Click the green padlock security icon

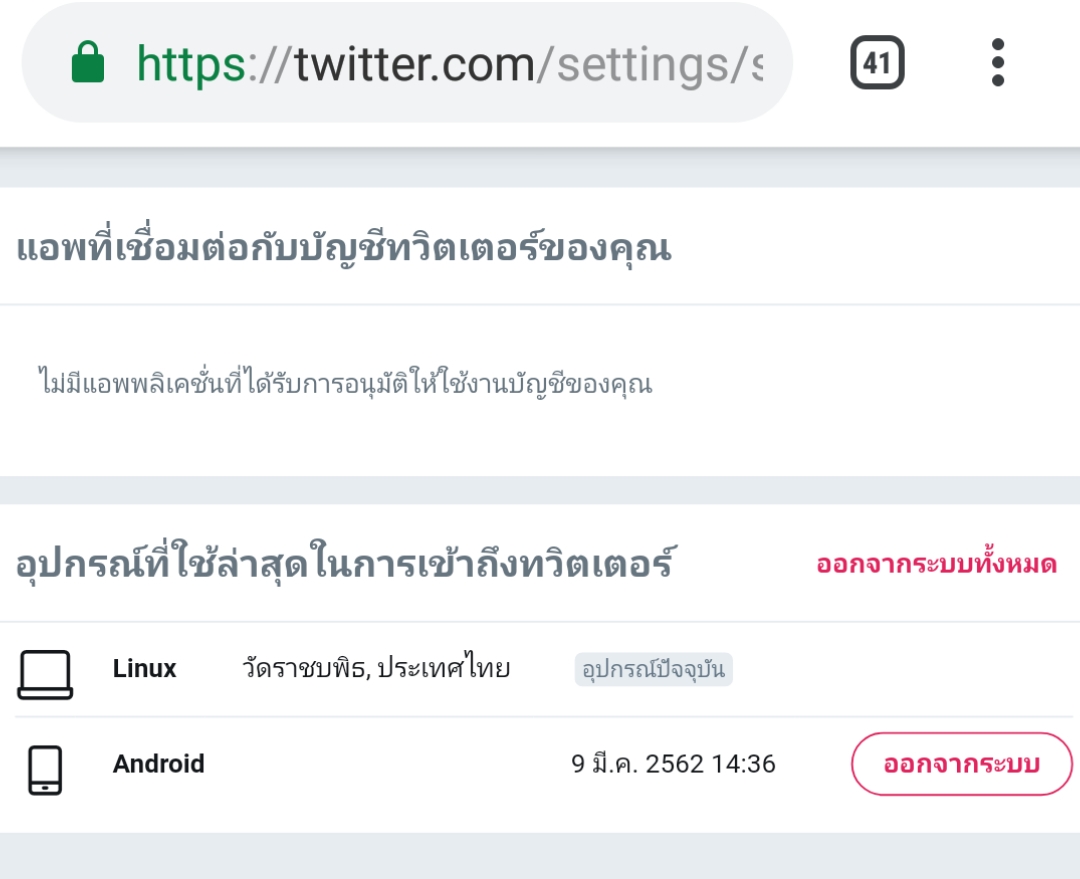pos(88,63)
